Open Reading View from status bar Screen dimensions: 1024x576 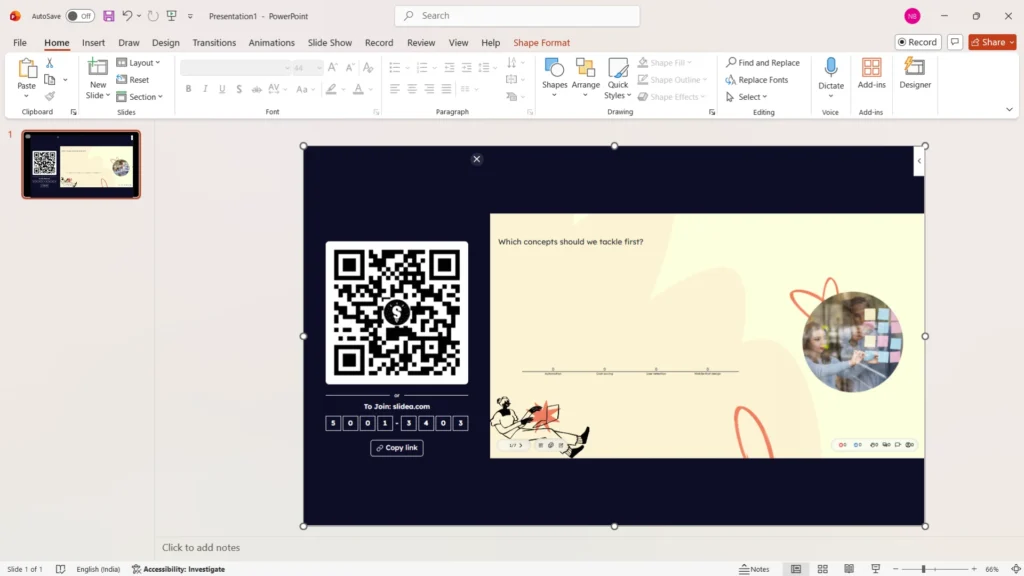[x=848, y=569]
